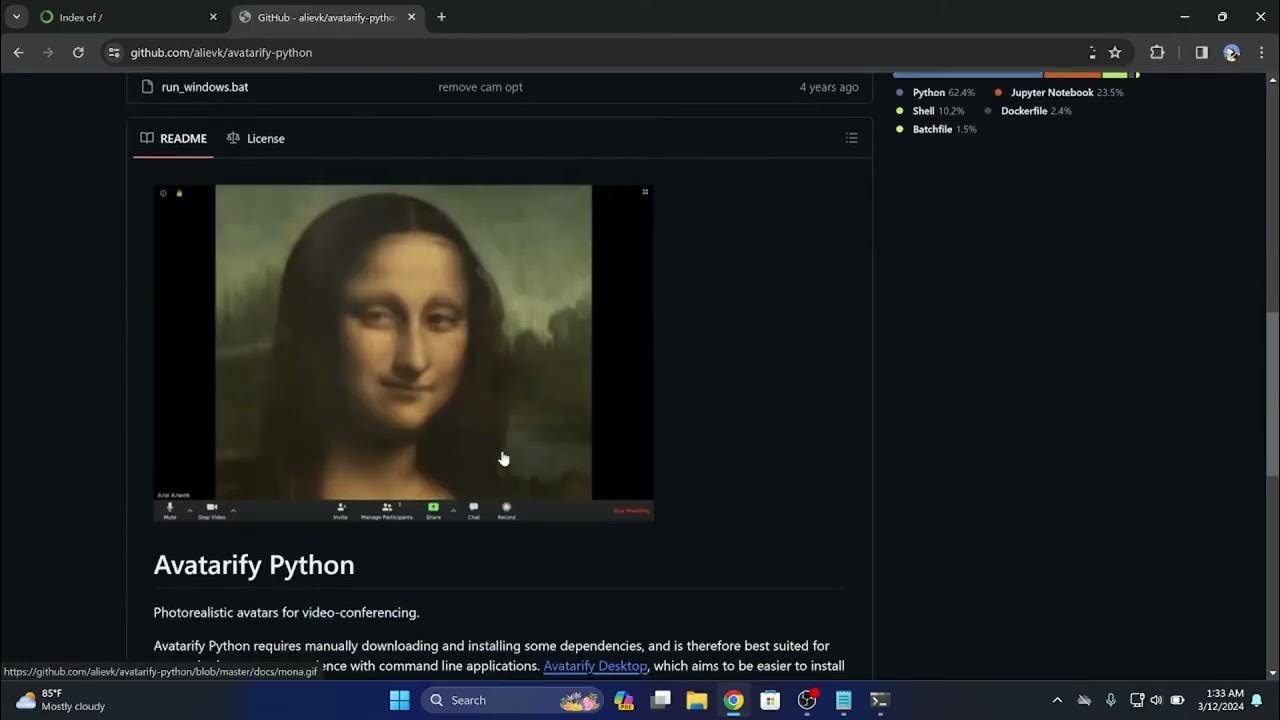
Task: Open the run_windows.bat file
Action: [x=205, y=87]
